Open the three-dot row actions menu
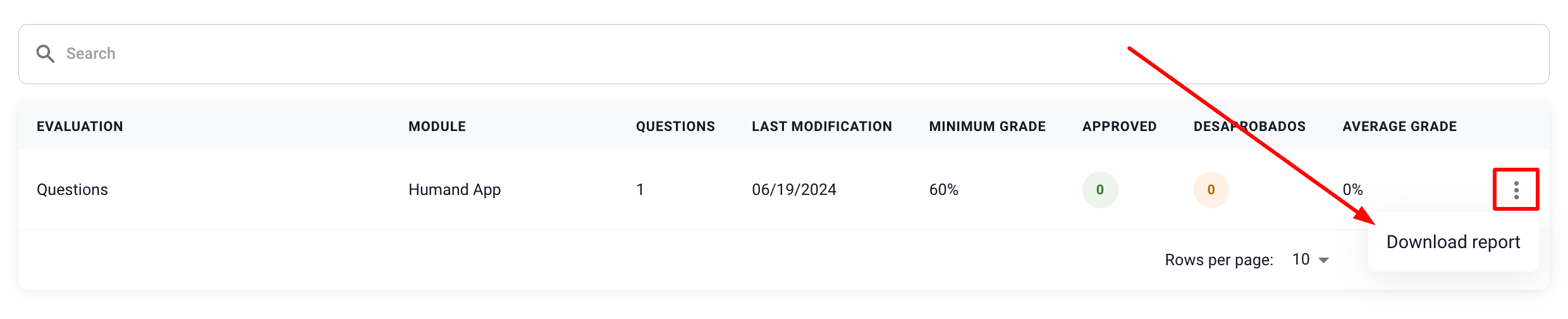Screen dimensions: 1568x319 (1516, 190)
